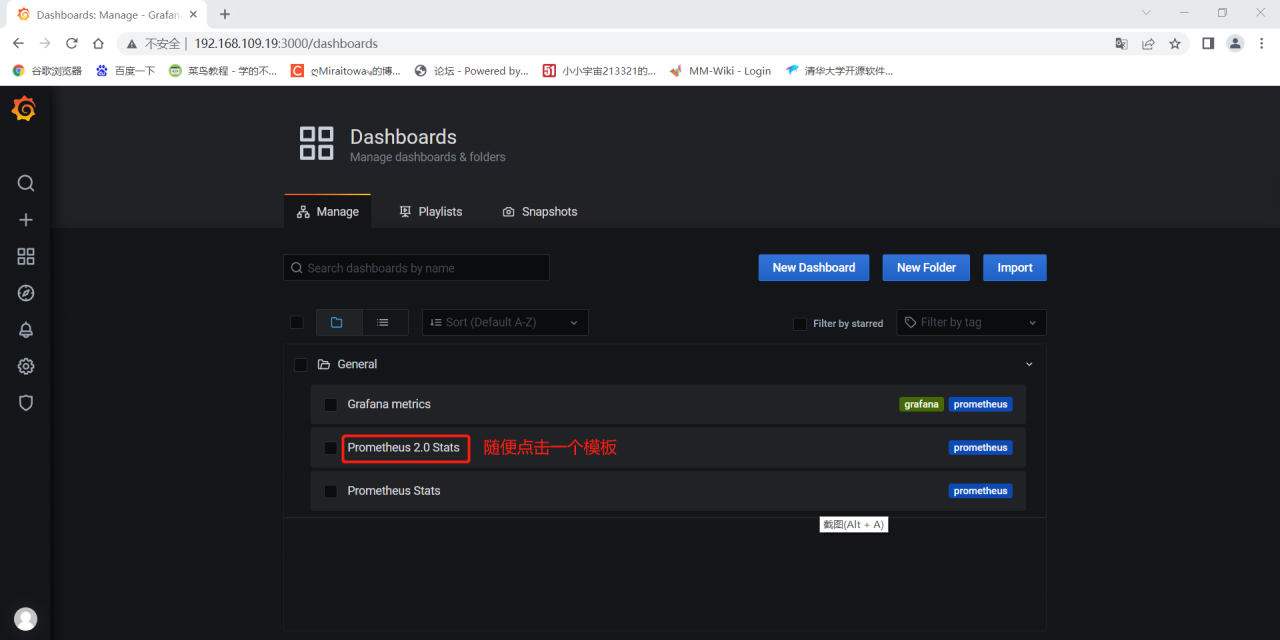1280x640 pixels.
Task: Click the grafana tag on Grafana metrics
Action: 921,405
